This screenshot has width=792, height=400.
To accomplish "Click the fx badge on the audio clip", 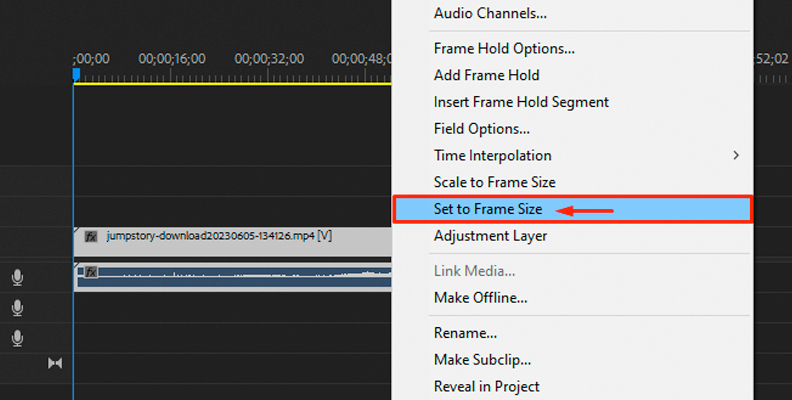I will click(x=91, y=272).
